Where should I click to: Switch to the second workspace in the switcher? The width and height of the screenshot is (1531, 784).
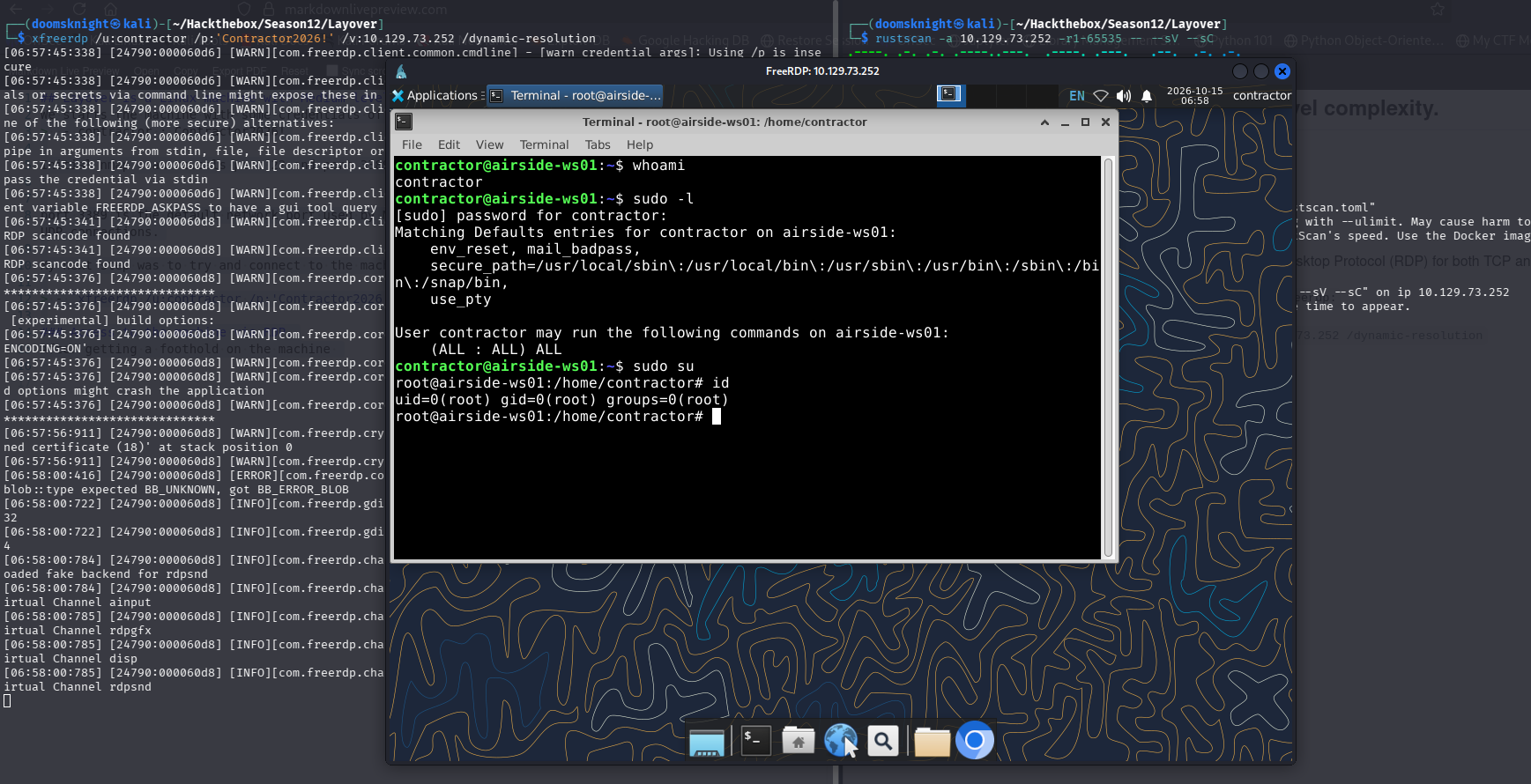(x=981, y=95)
